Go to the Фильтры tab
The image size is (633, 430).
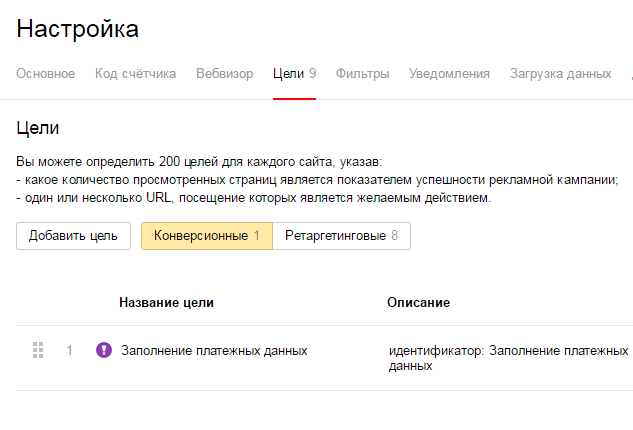(363, 74)
